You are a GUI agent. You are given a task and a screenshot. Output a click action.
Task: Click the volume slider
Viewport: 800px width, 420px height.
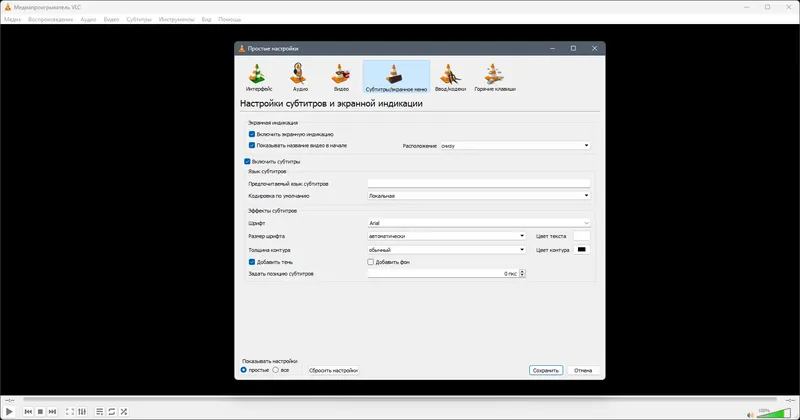click(x=774, y=413)
